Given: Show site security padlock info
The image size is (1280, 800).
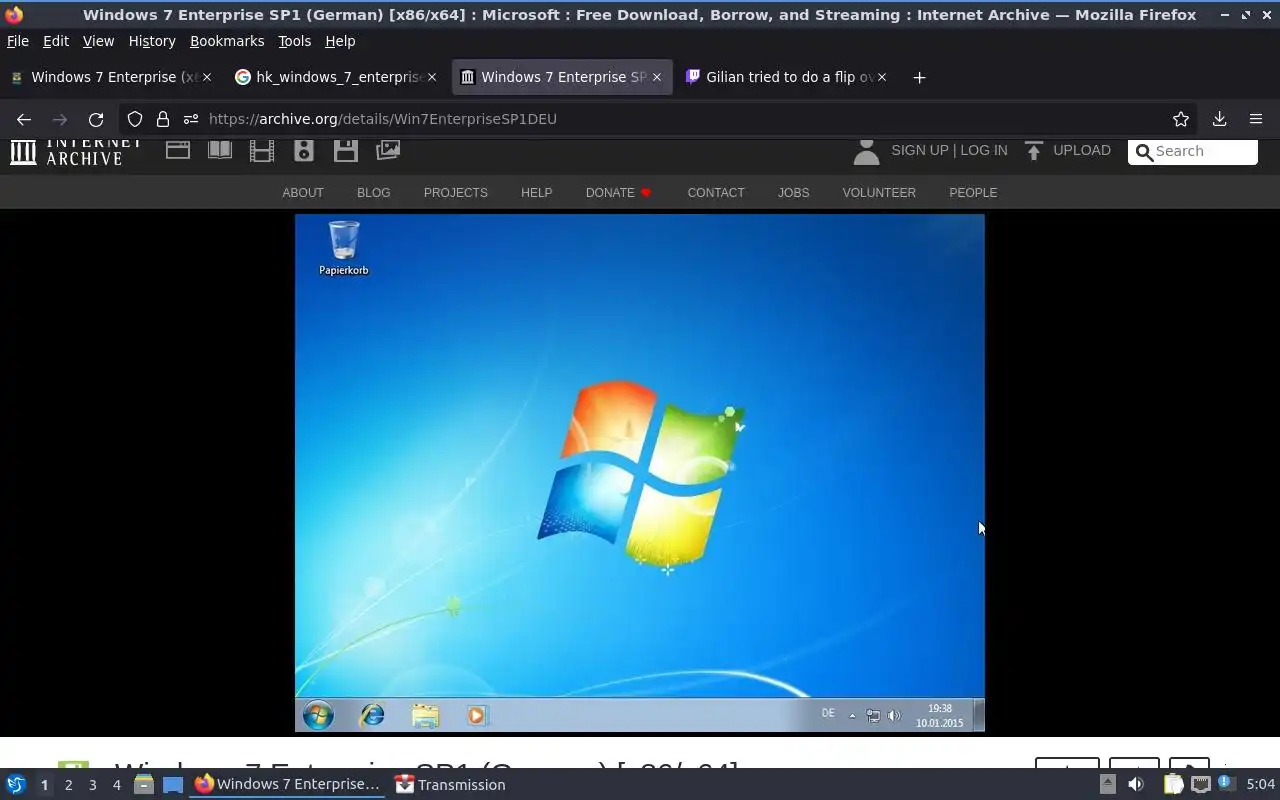Looking at the screenshot, I should tap(163, 119).
